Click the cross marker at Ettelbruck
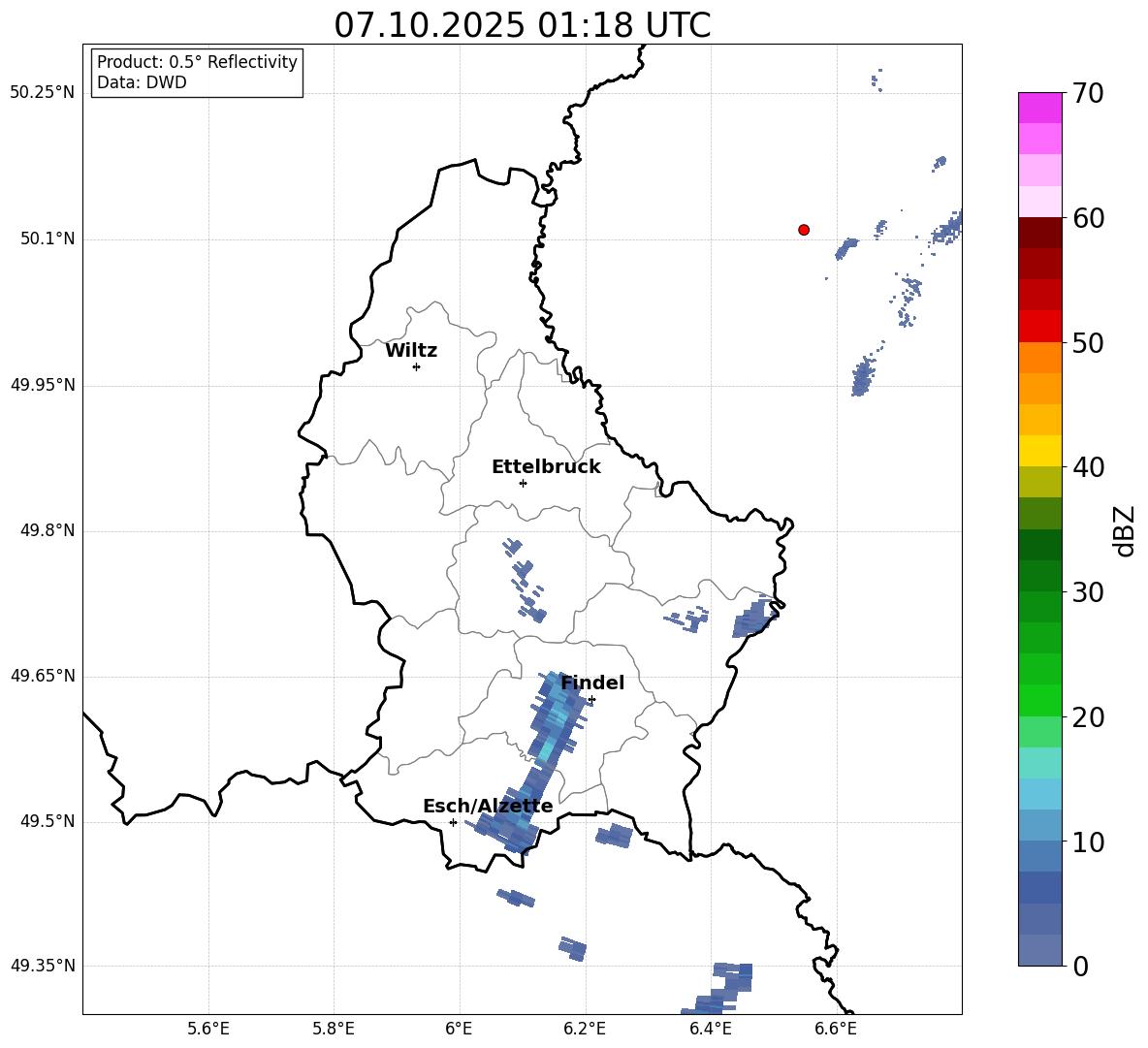1148x1048 pixels. [523, 483]
